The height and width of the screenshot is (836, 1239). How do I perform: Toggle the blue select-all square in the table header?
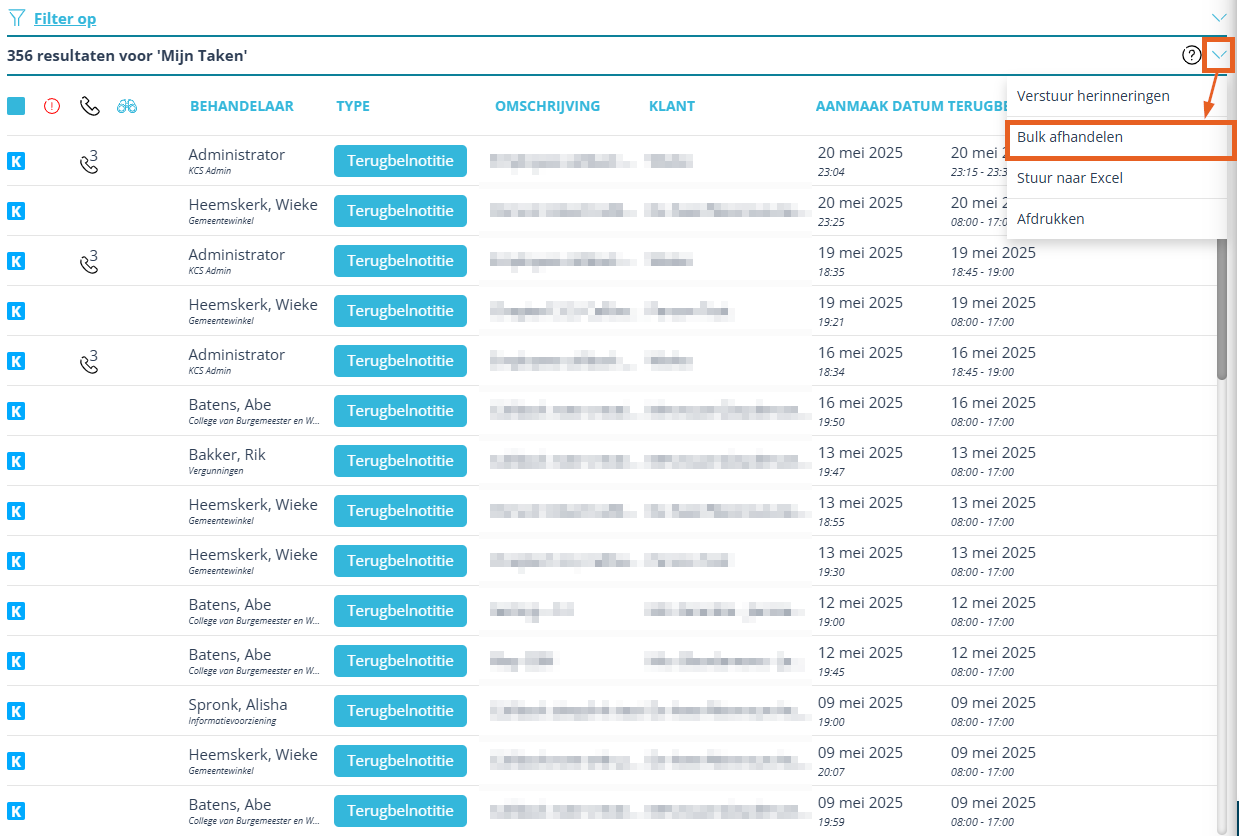[16, 106]
